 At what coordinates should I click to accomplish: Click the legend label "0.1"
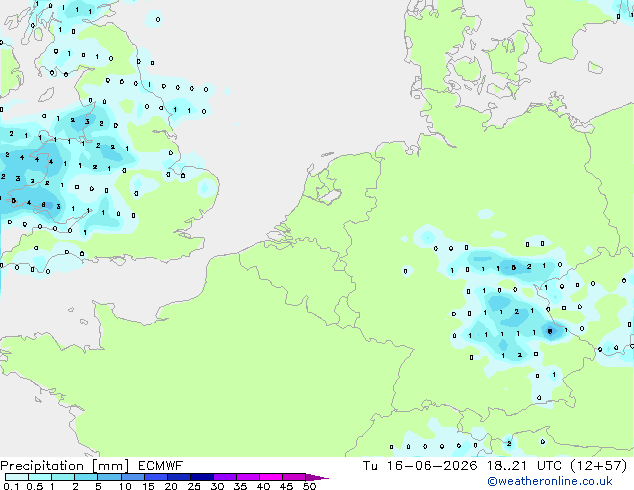pos(11,486)
